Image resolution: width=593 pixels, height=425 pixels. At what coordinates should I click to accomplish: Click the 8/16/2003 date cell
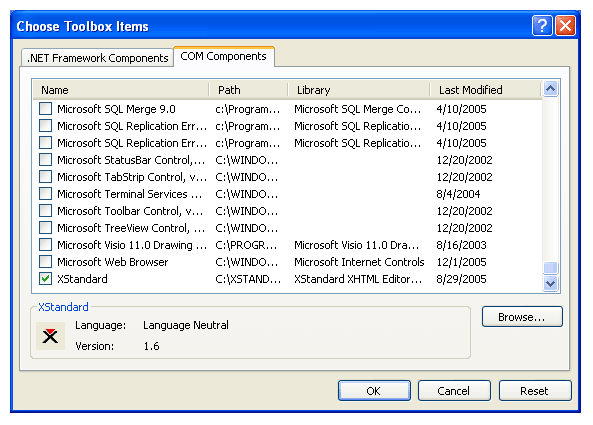pos(461,245)
